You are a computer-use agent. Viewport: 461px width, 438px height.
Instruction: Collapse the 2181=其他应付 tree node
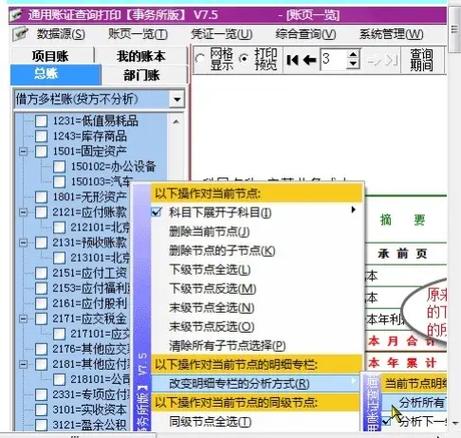coord(23,364)
